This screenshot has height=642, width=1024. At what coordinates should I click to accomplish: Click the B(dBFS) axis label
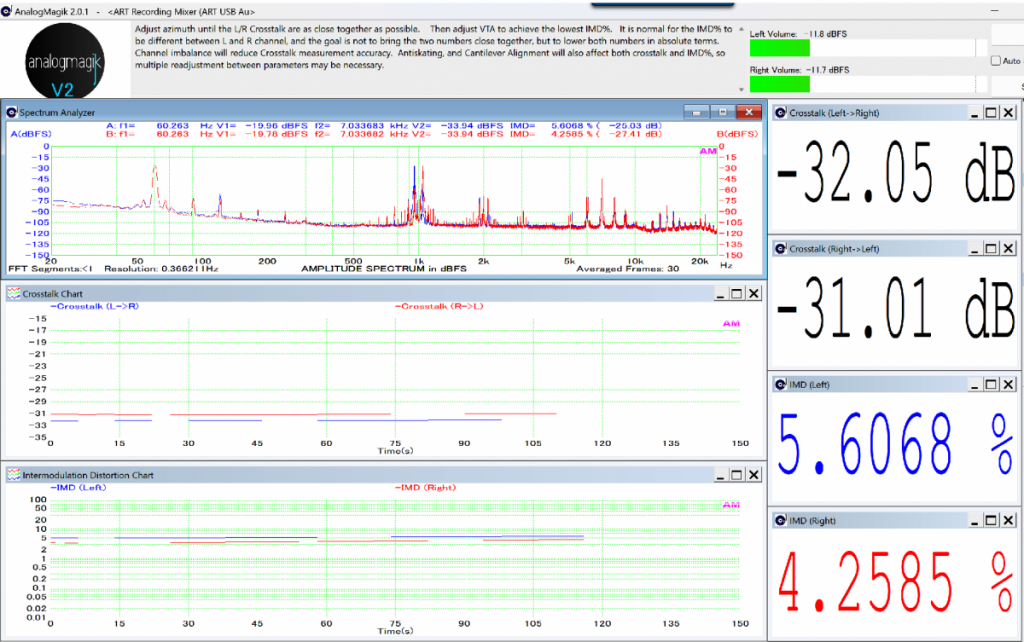click(737, 134)
